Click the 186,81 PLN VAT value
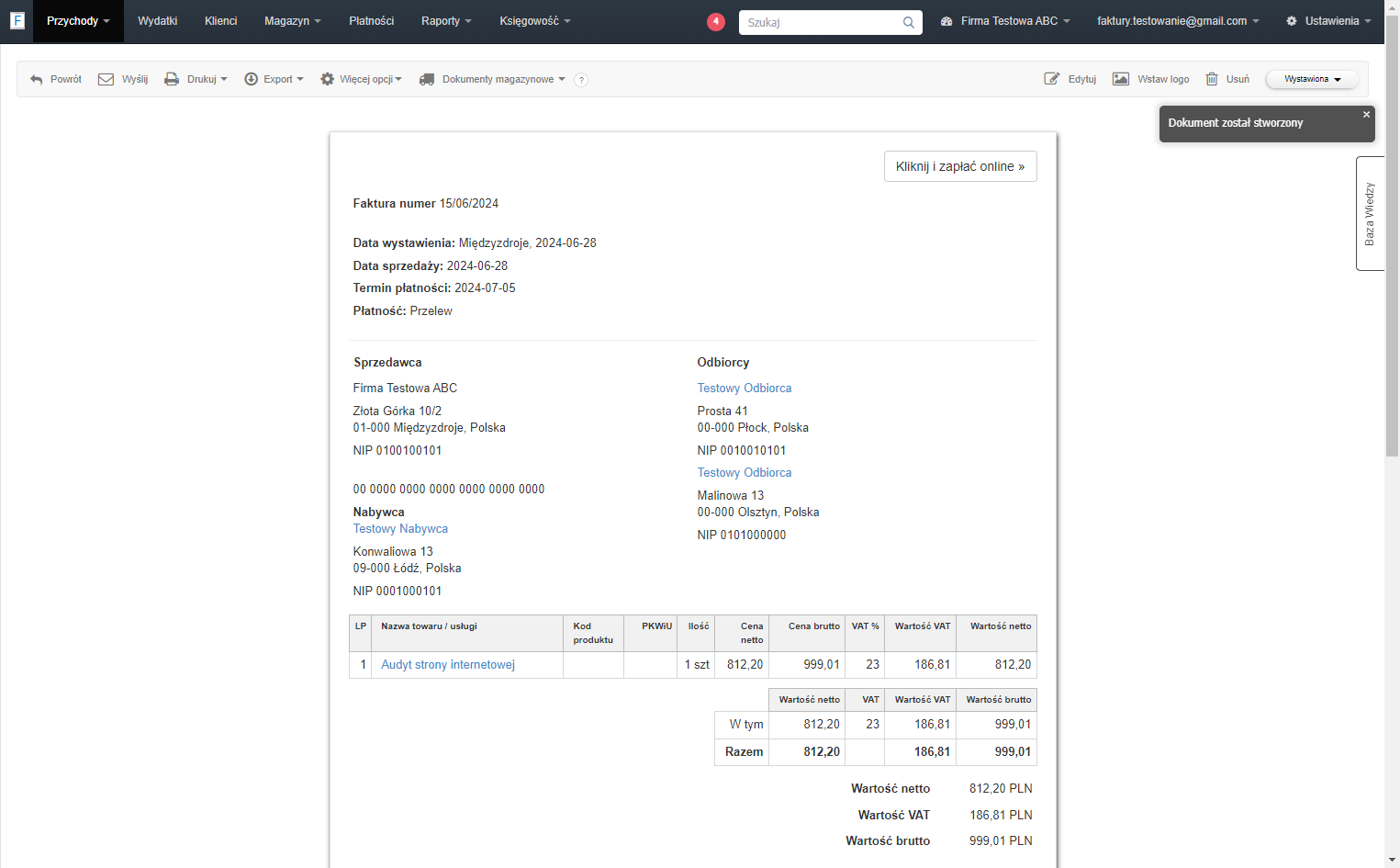Screen dimensions: 1400x868 [x=1001, y=816]
